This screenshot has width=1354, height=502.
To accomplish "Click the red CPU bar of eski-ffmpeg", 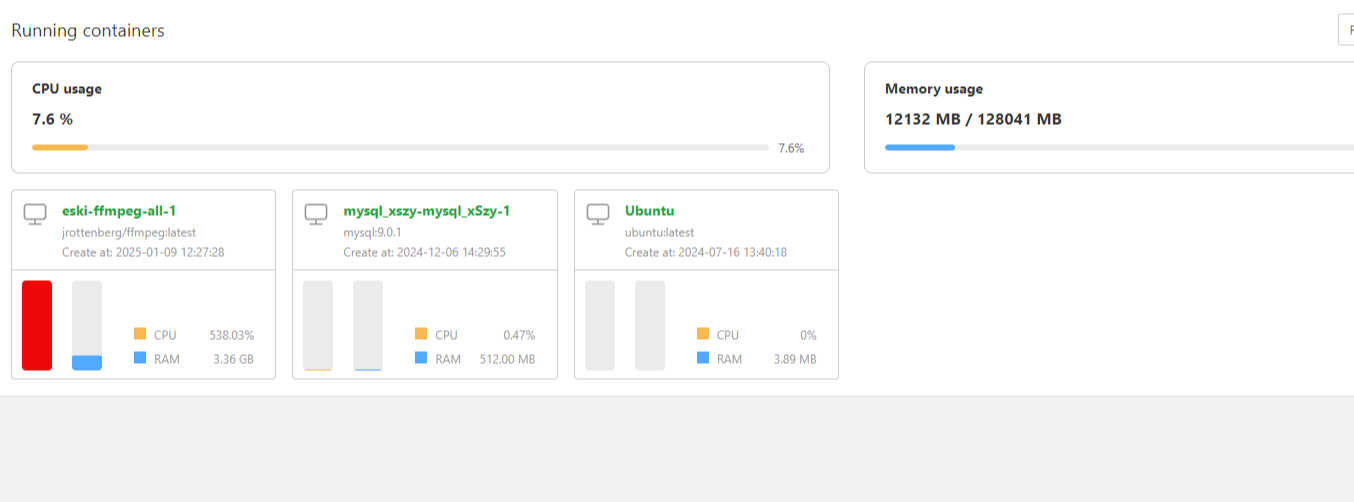I will tap(37, 325).
